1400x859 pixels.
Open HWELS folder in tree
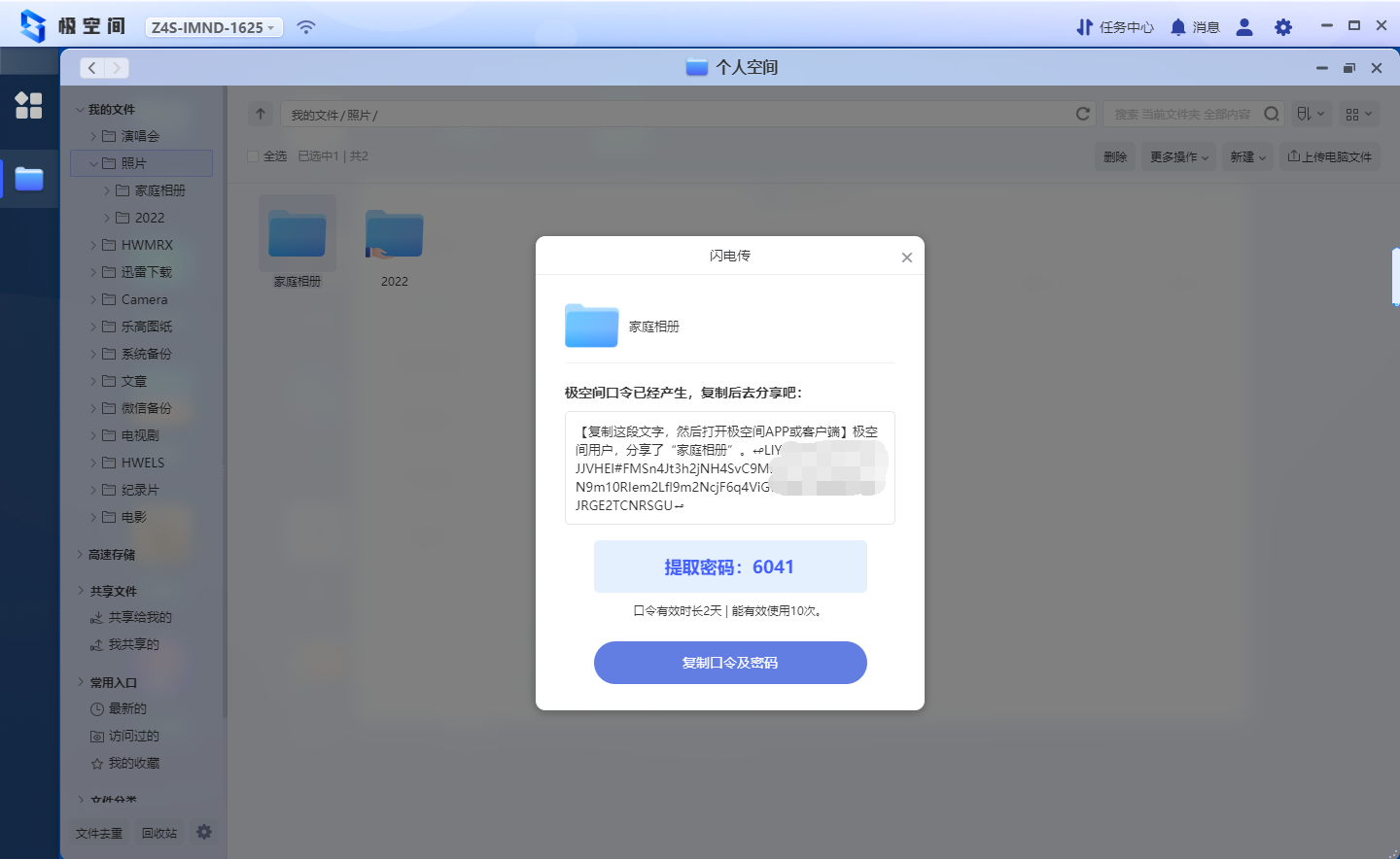click(x=143, y=463)
